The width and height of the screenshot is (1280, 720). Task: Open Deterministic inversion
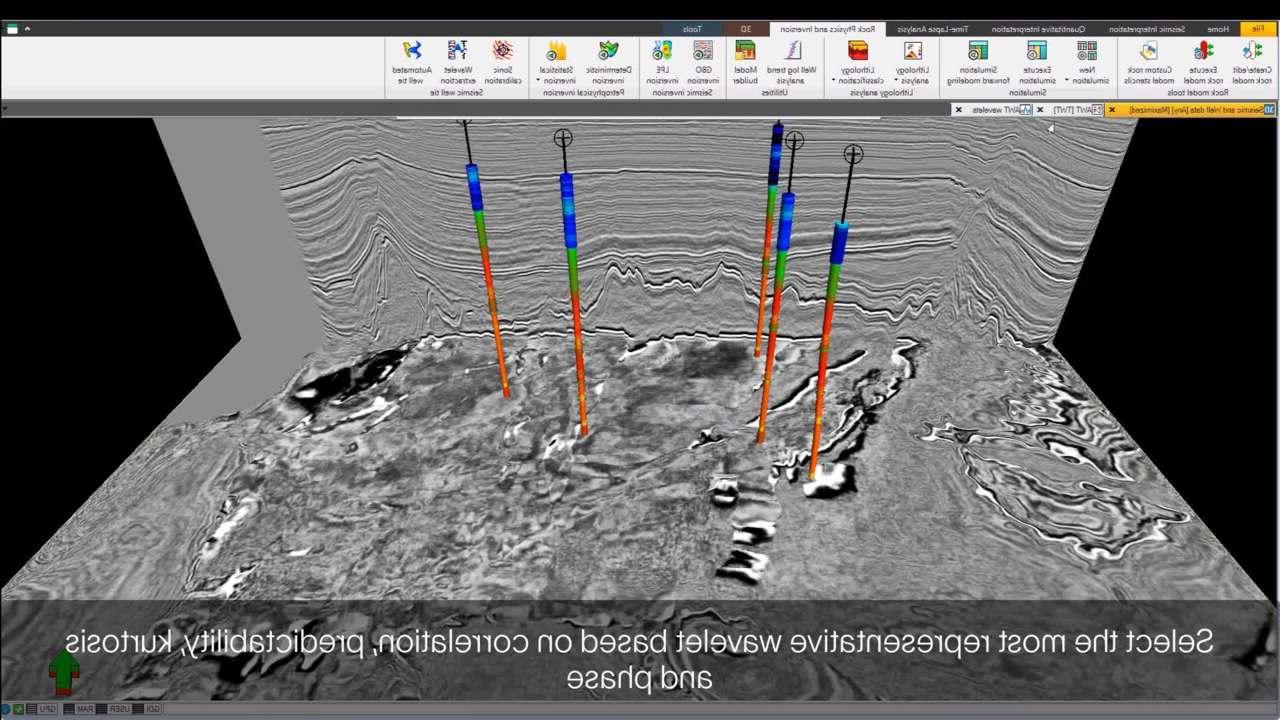pyautogui.click(x=608, y=61)
